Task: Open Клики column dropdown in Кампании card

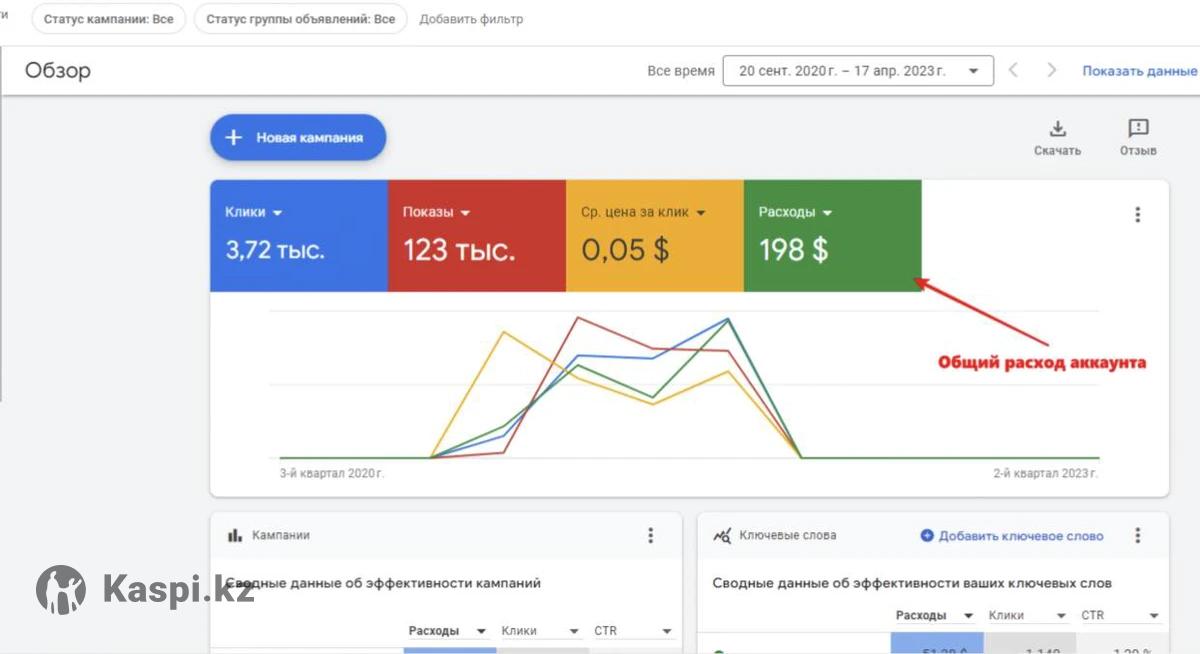Action: [540, 631]
